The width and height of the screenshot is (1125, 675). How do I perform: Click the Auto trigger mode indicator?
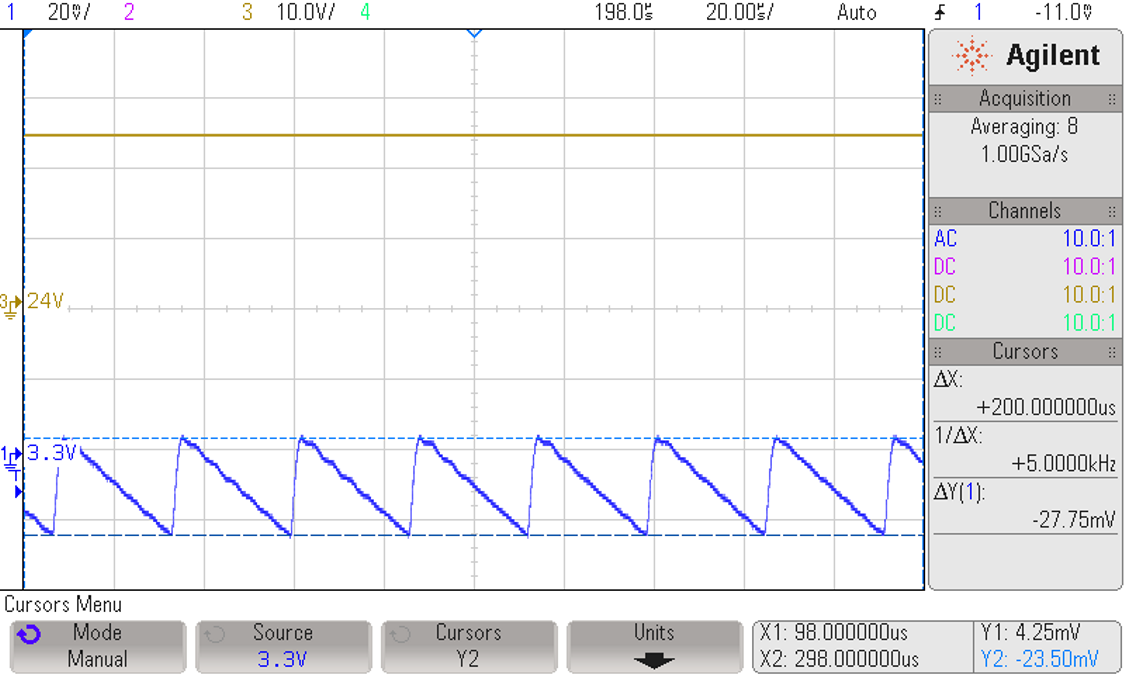(857, 13)
